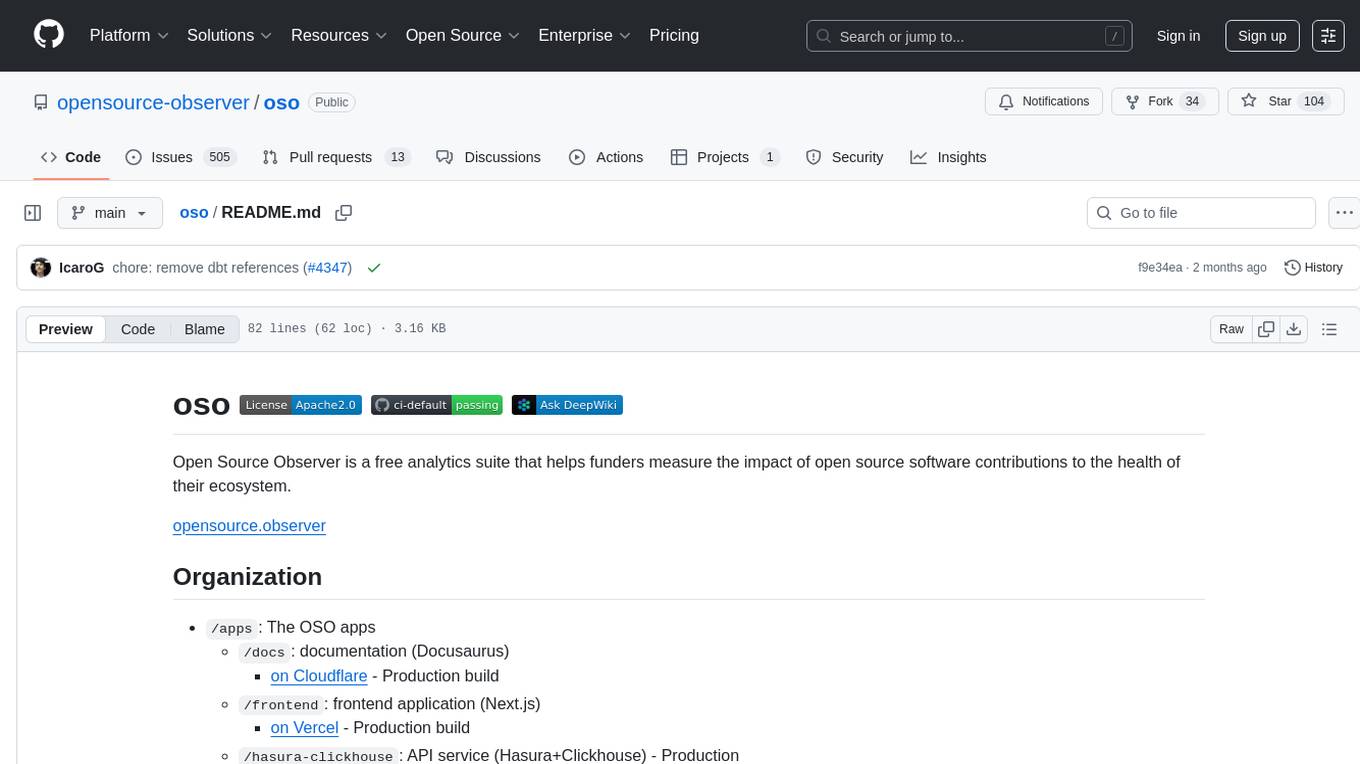1360x764 pixels.
Task: Open commit f9e34ea
Action: [x=1160, y=268]
